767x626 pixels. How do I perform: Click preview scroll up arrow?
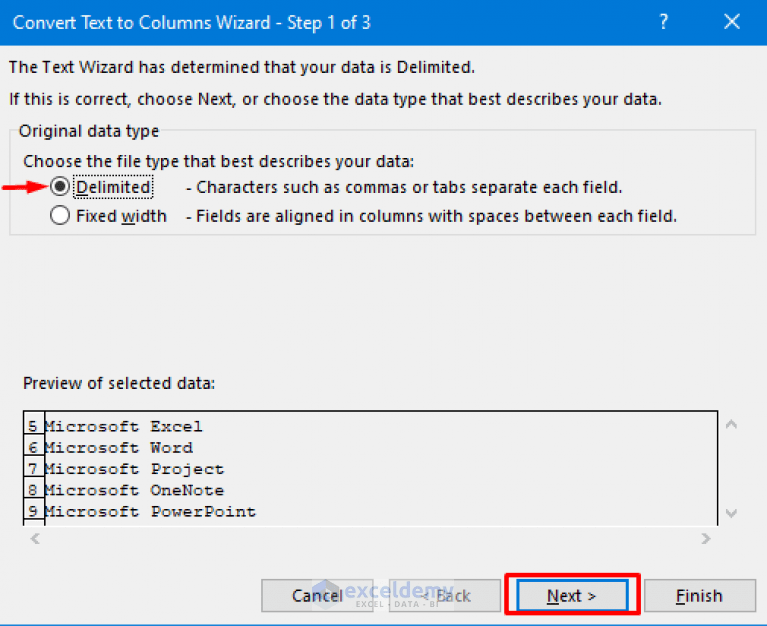tap(731, 425)
